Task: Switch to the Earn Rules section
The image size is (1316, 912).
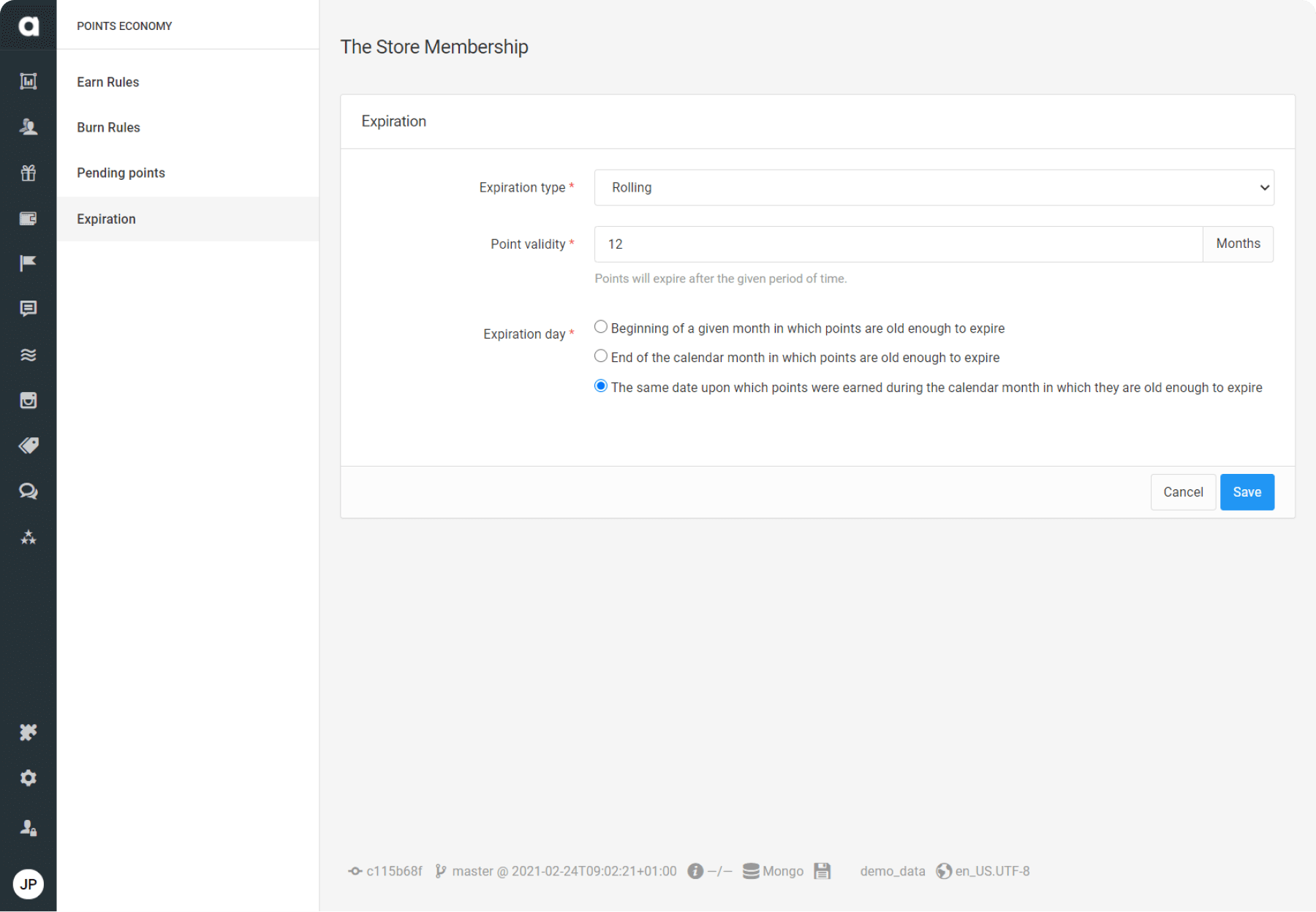Action: (107, 82)
